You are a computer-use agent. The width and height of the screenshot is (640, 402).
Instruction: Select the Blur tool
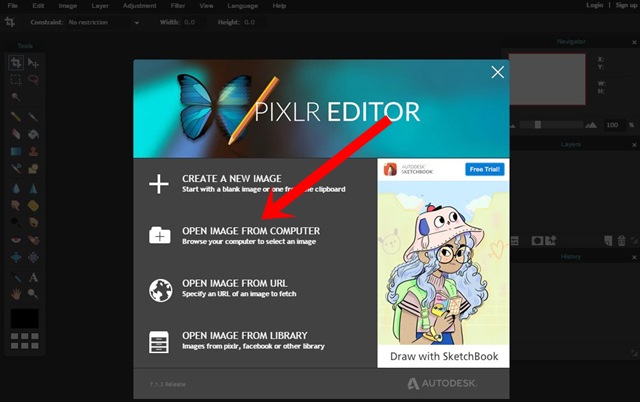pyautogui.click(x=16, y=189)
